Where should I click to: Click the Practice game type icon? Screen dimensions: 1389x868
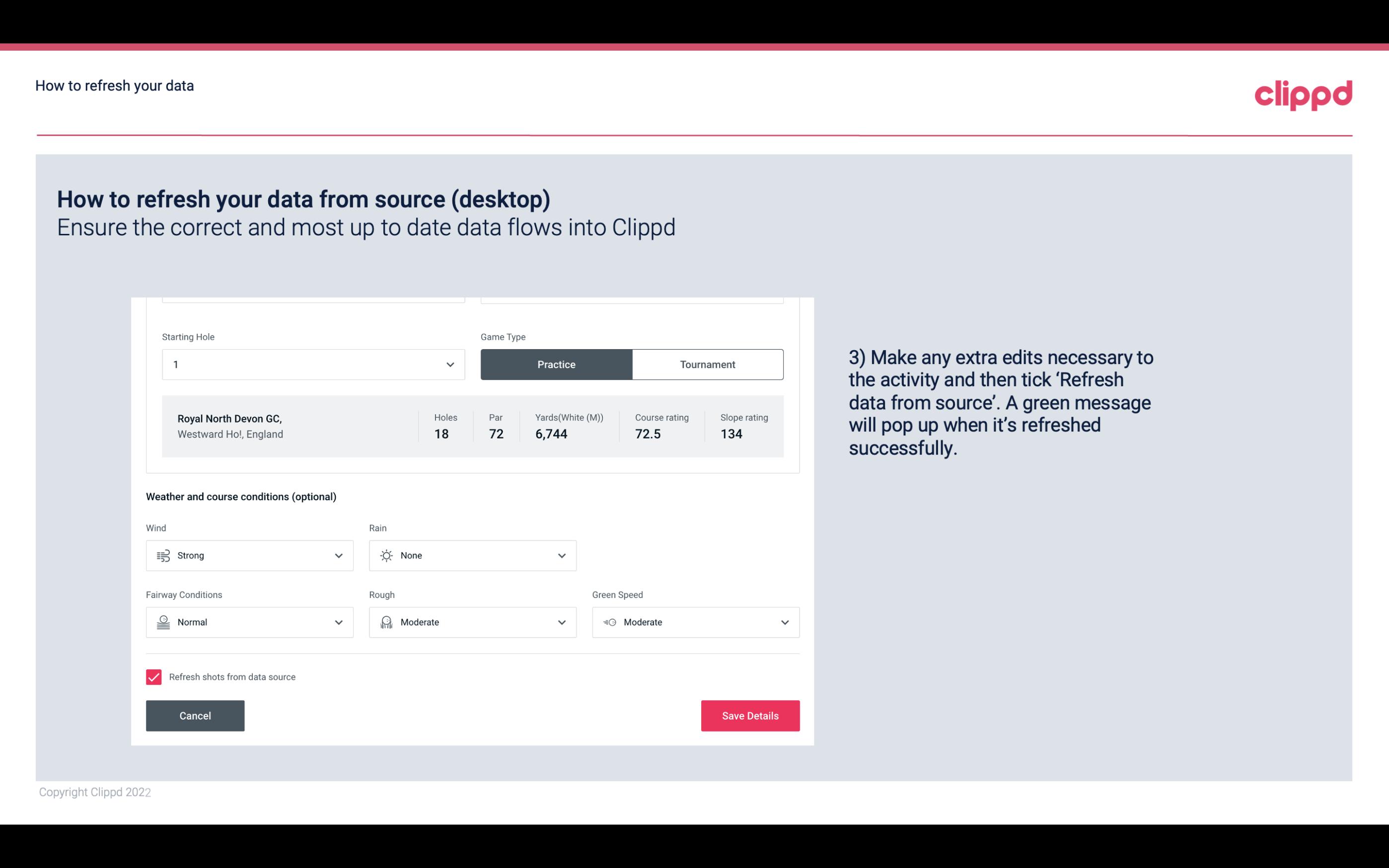[x=556, y=364]
